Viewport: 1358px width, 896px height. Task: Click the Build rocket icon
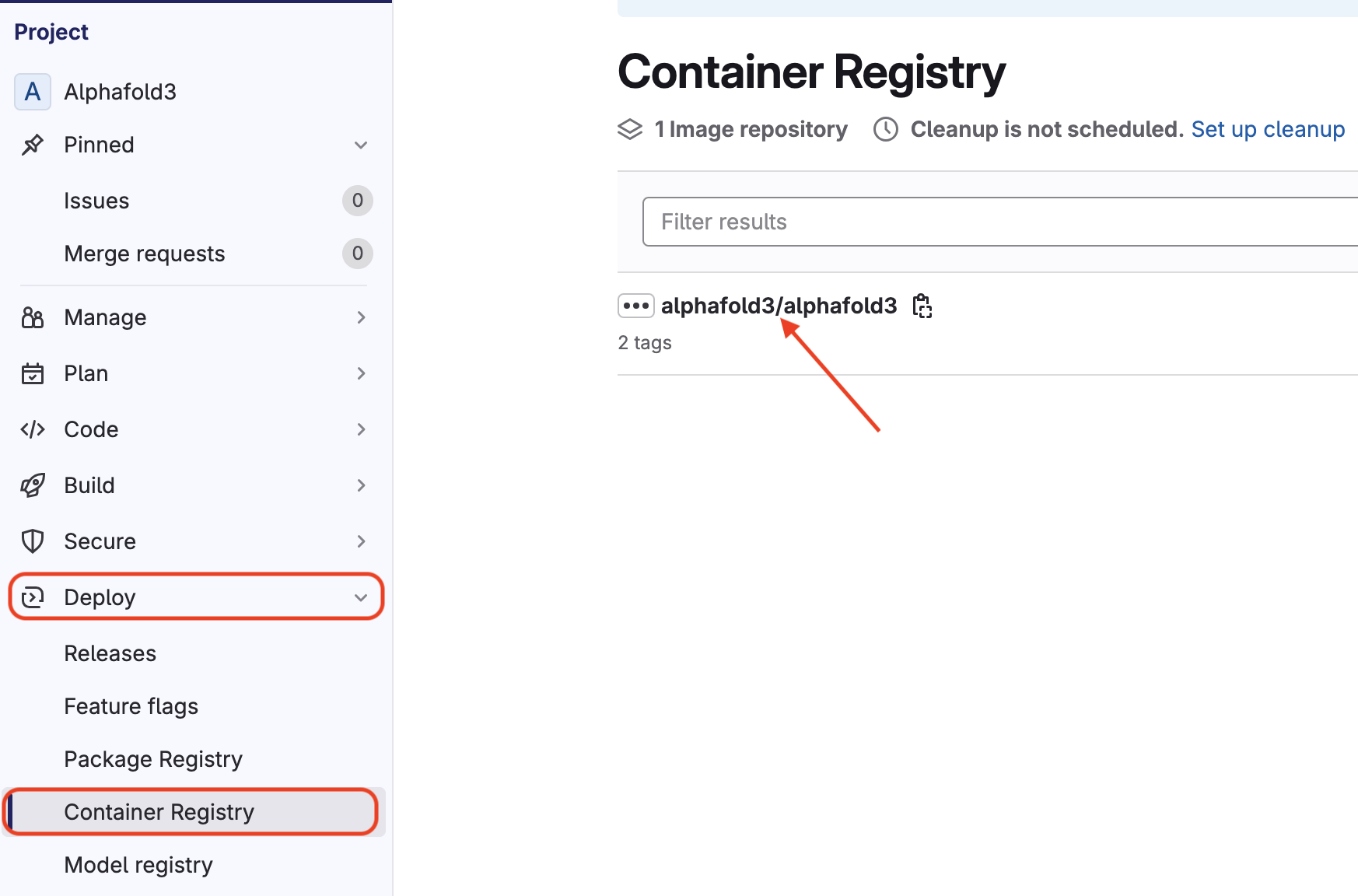[33, 485]
